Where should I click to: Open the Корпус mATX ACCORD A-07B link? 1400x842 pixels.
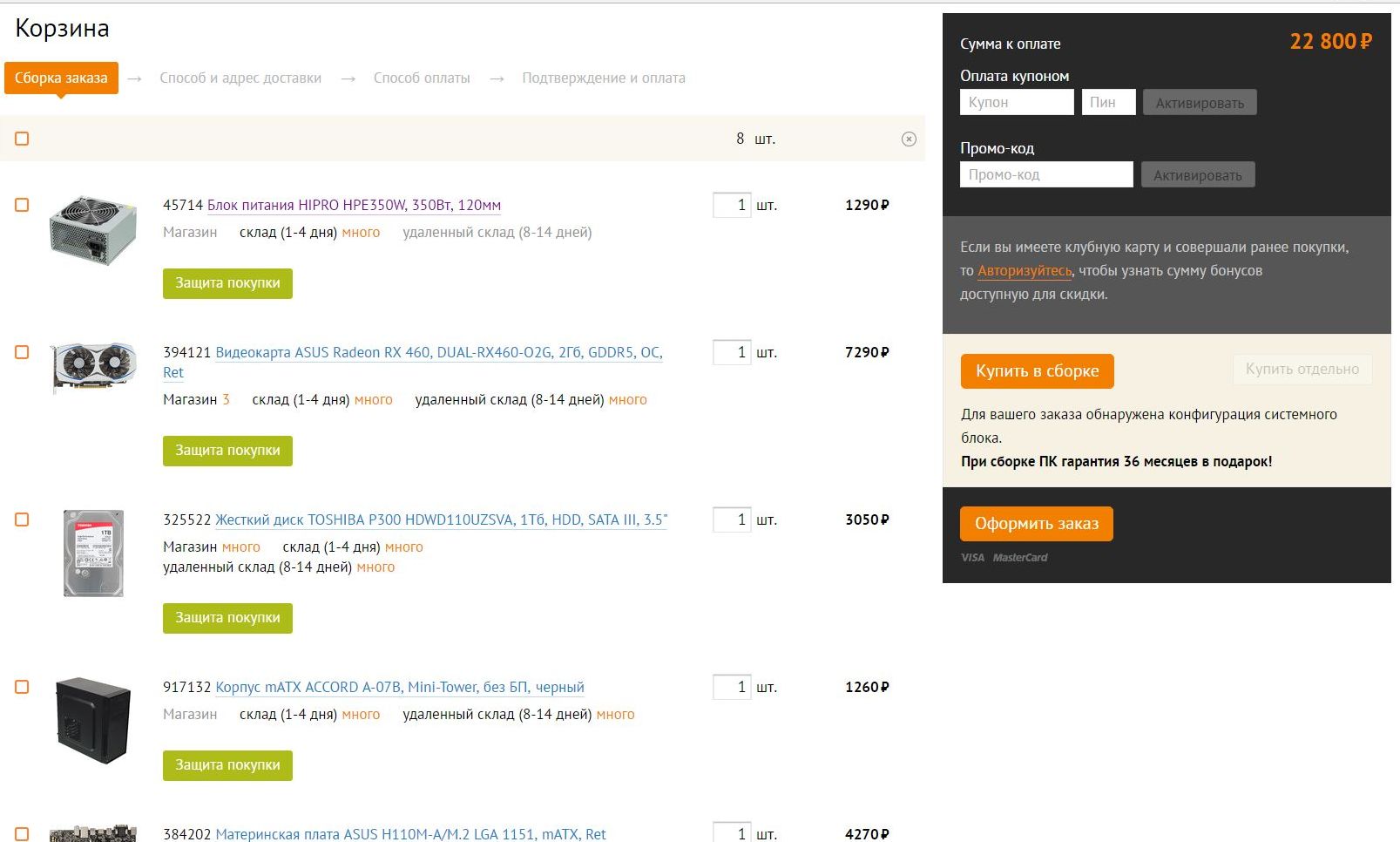tap(400, 688)
